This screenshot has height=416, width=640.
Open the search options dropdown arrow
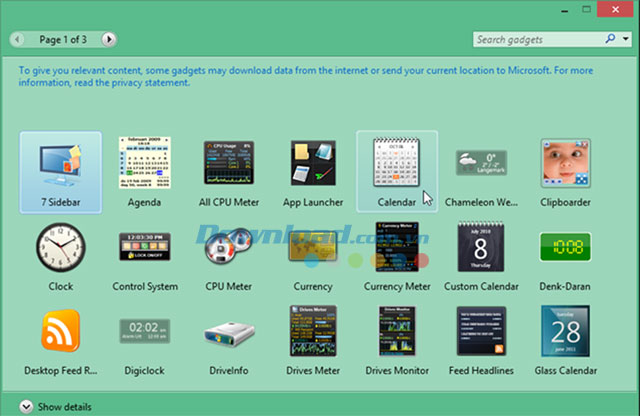tap(625, 39)
